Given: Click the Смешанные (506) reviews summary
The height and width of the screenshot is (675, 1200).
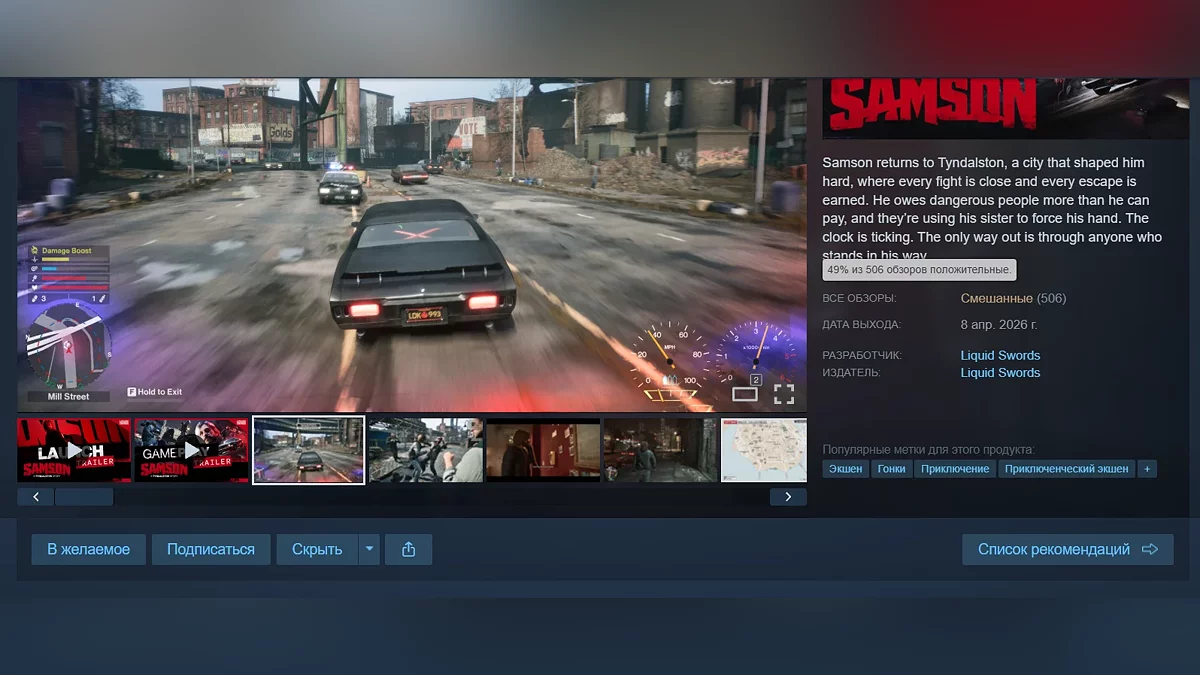Looking at the screenshot, I should [x=1014, y=298].
